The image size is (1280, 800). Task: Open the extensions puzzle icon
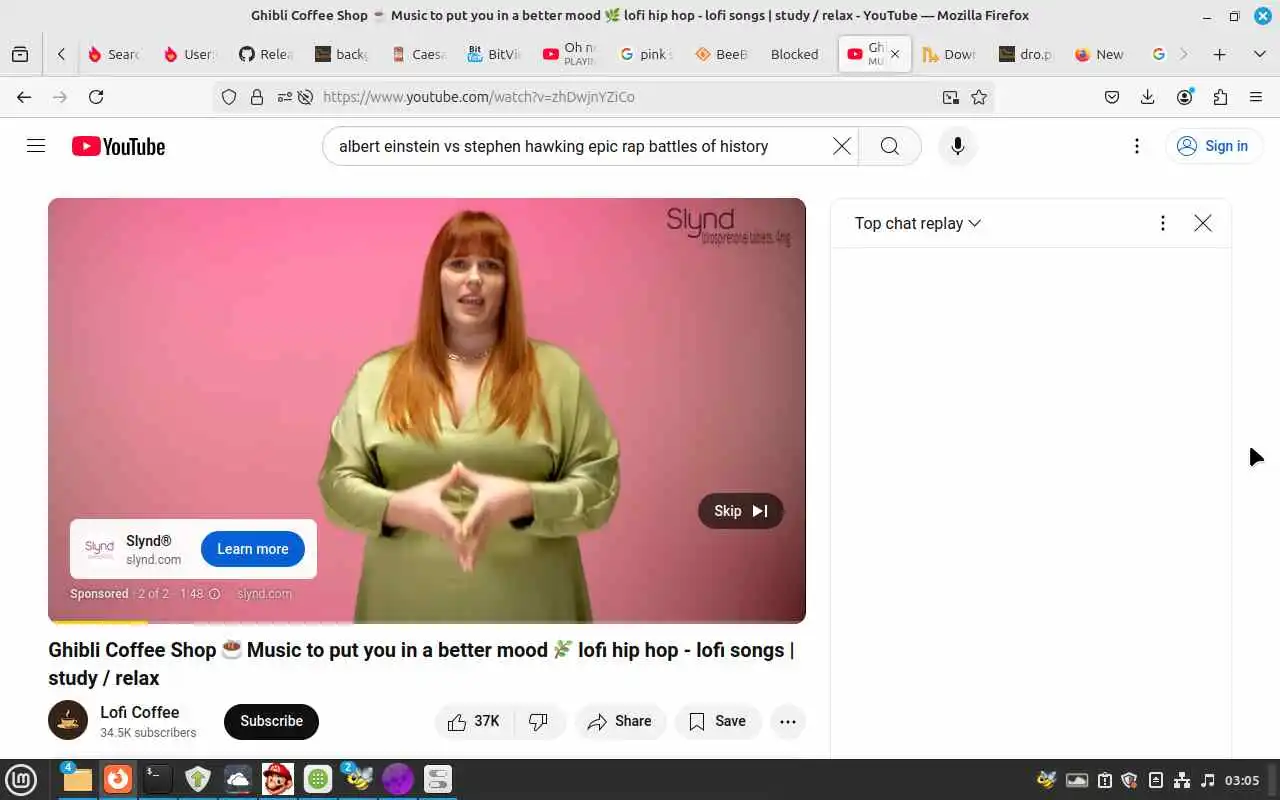1220,97
